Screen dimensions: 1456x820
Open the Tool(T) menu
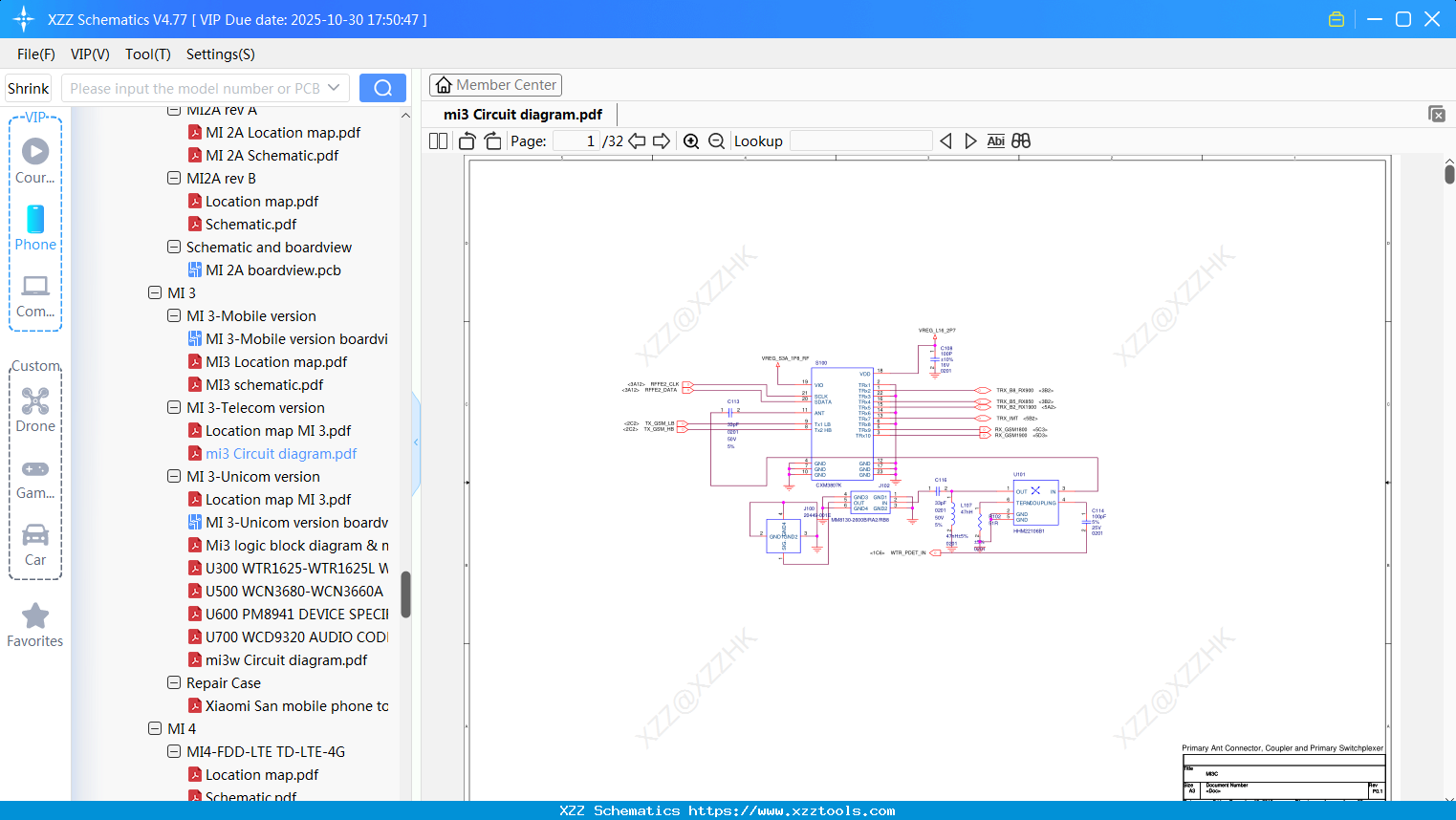147,54
